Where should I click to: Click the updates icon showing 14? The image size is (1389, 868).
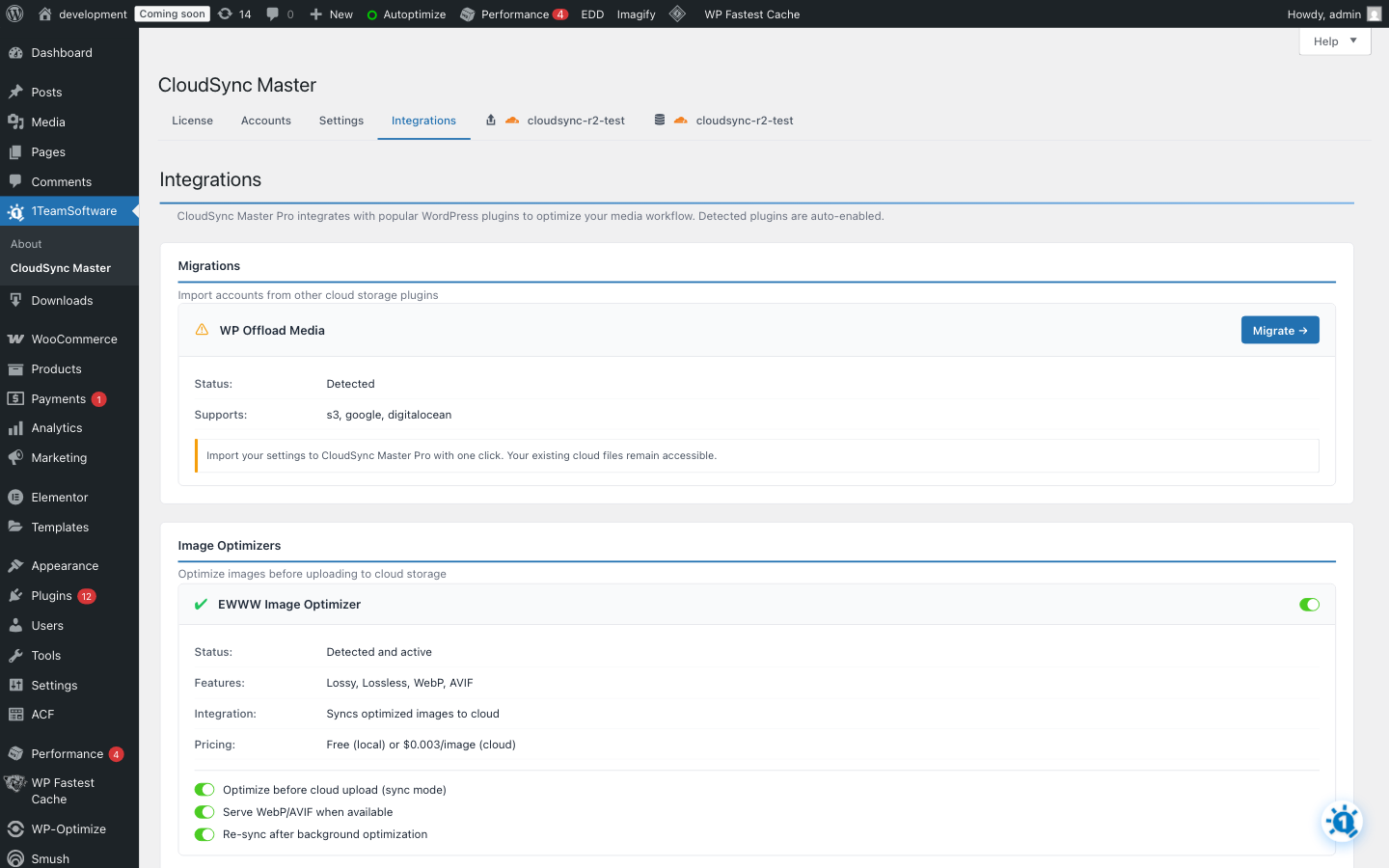tap(231, 14)
